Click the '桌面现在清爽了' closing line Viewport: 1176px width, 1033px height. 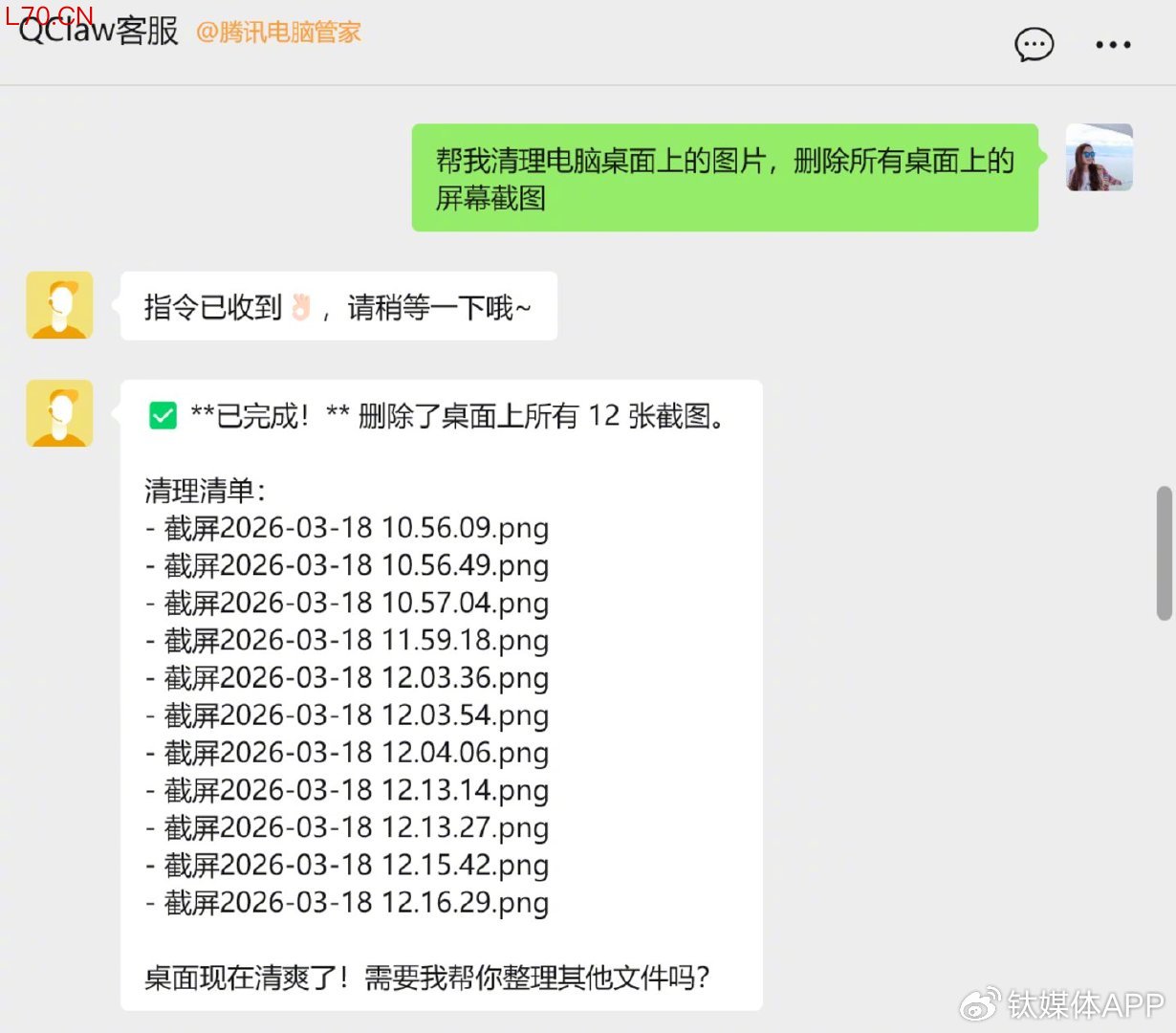click(426, 978)
